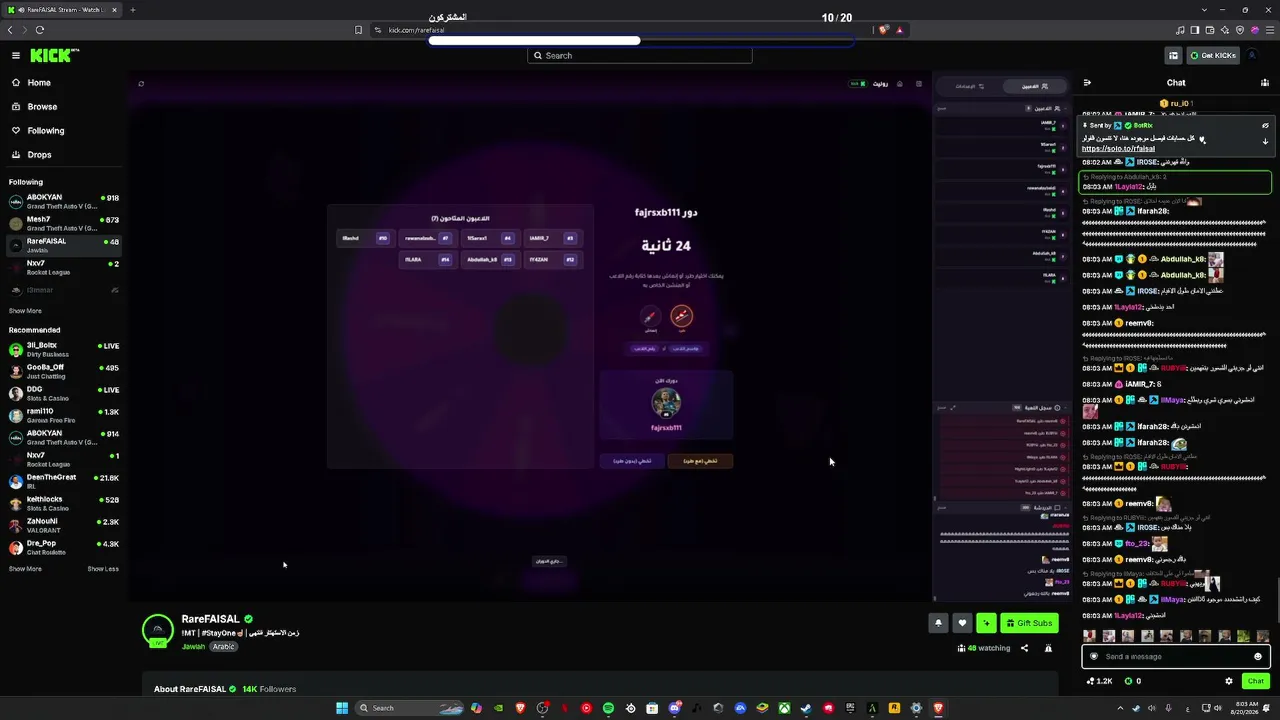Click the Arabic language tag

point(223,647)
